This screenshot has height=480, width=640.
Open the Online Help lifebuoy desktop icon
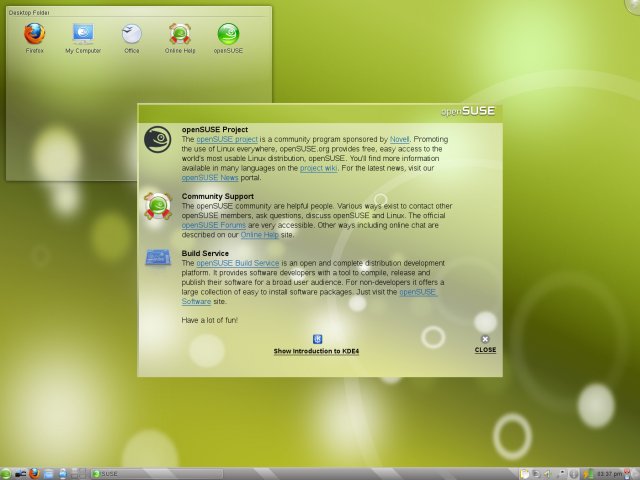click(x=180, y=33)
